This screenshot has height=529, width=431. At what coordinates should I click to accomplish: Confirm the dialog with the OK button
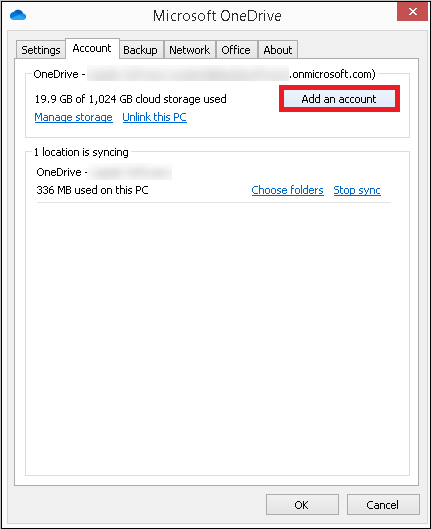(x=302, y=505)
